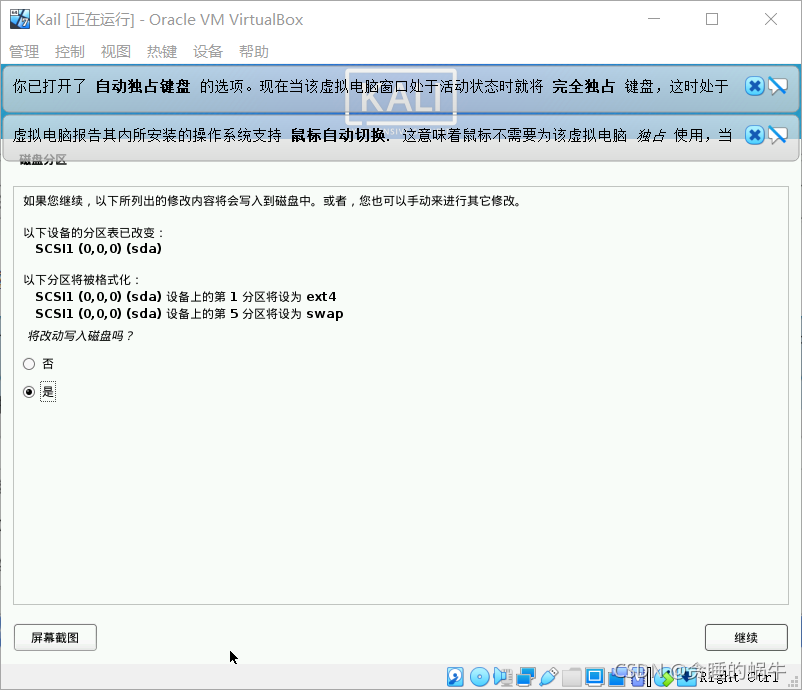Click the 屏幕截图 (Screenshot) button
The height and width of the screenshot is (690, 802).
tap(55, 637)
